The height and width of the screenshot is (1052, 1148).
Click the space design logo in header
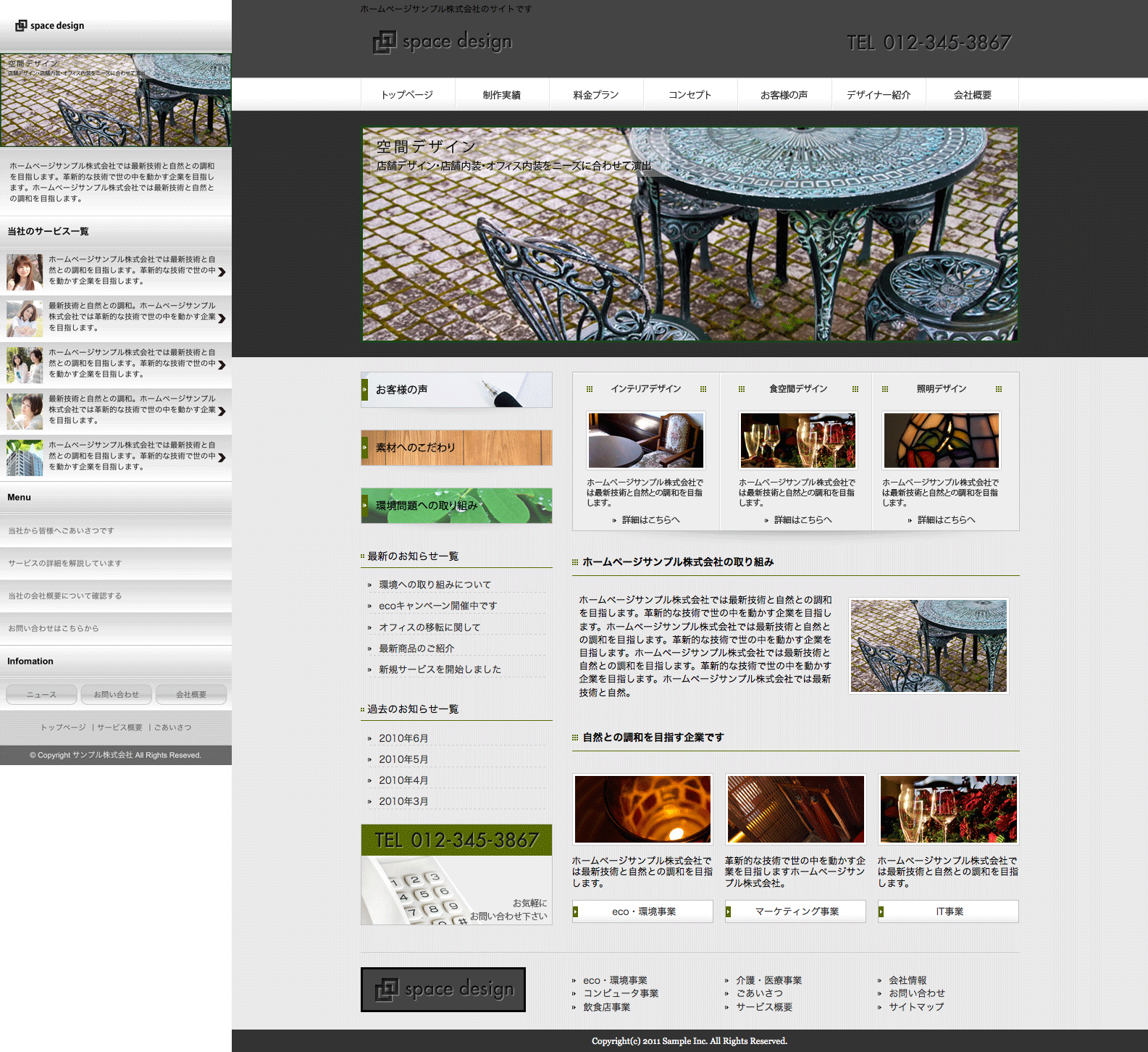[443, 42]
